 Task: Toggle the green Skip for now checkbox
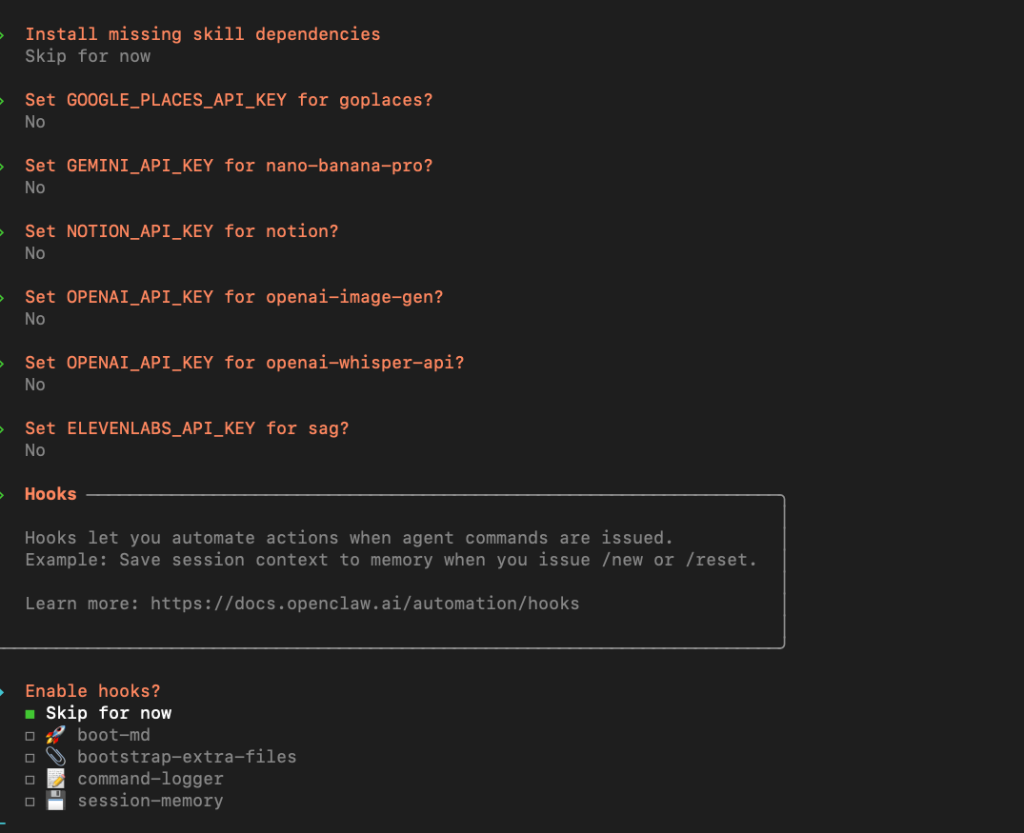[30, 713]
